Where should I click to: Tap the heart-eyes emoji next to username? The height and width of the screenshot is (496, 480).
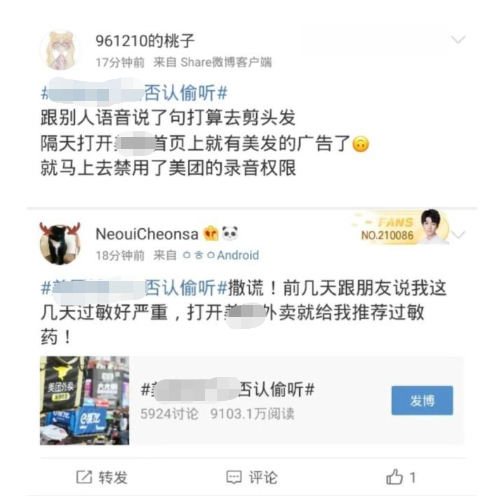[x=211, y=233]
